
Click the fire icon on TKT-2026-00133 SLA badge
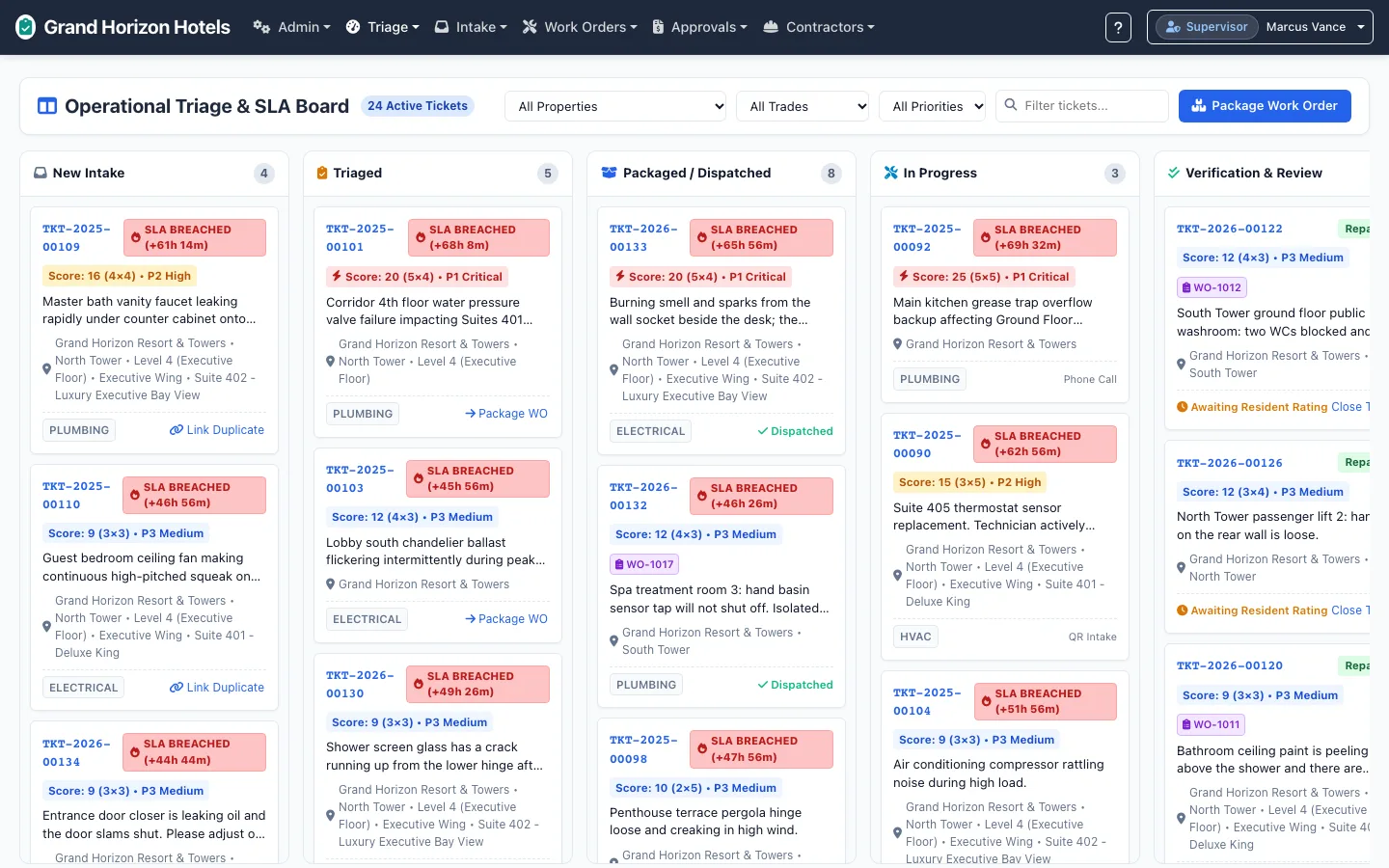coord(702,237)
